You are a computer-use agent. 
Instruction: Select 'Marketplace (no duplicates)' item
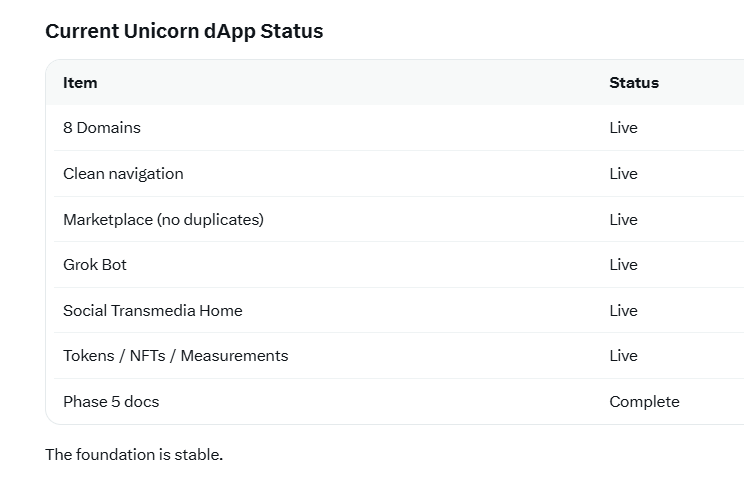[x=163, y=220]
